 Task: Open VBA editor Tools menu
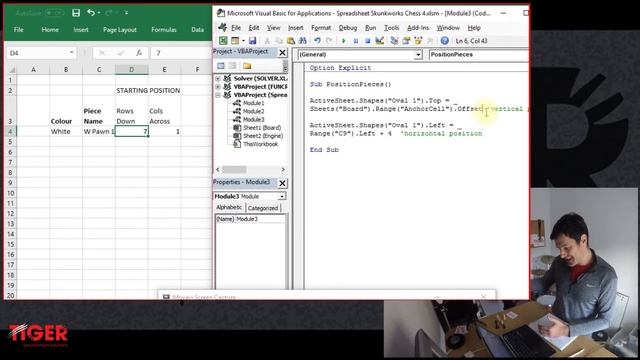pyautogui.click(x=391, y=28)
